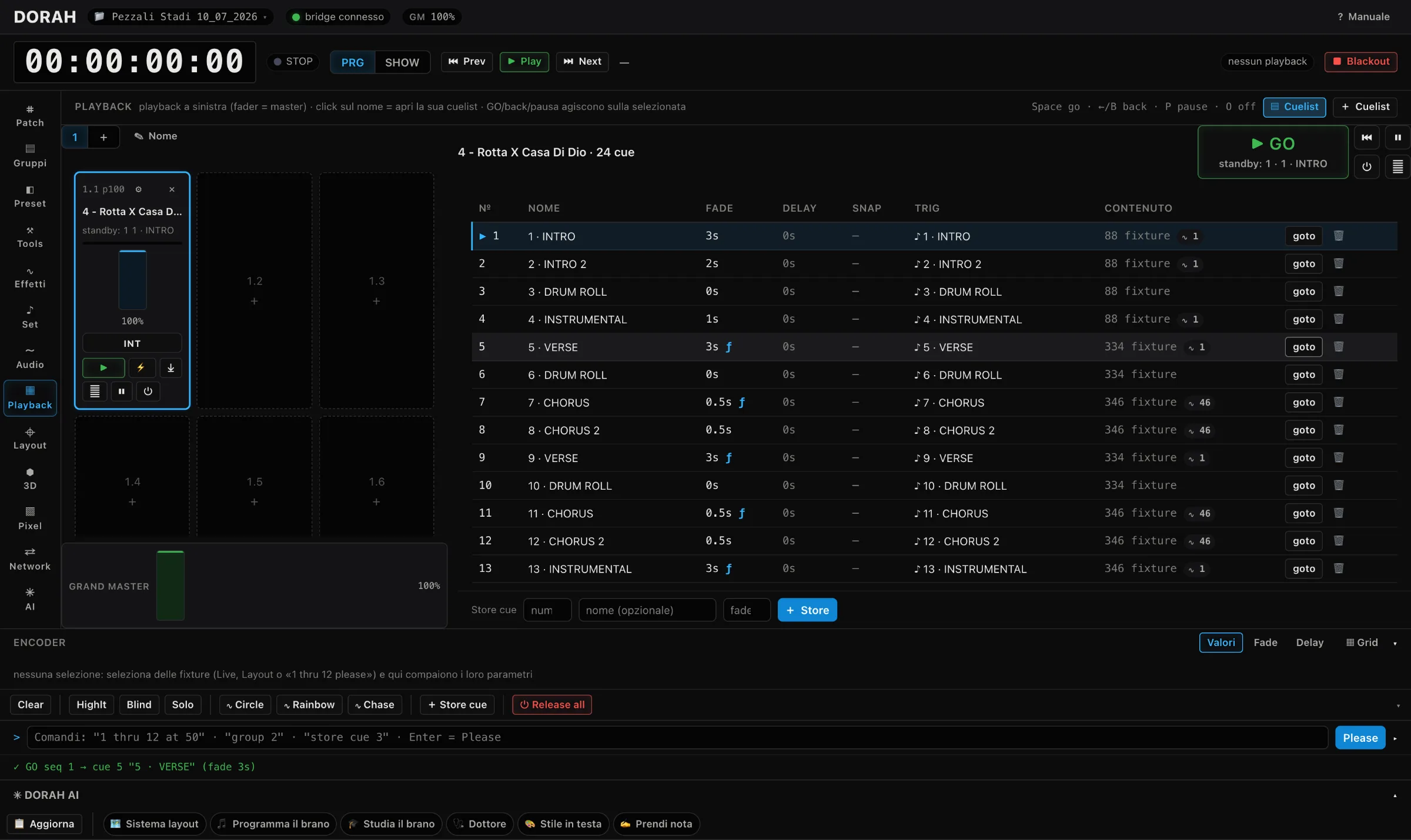Hit the green go arrow on playback 1.1

pyautogui.click(x=103, y=368)
